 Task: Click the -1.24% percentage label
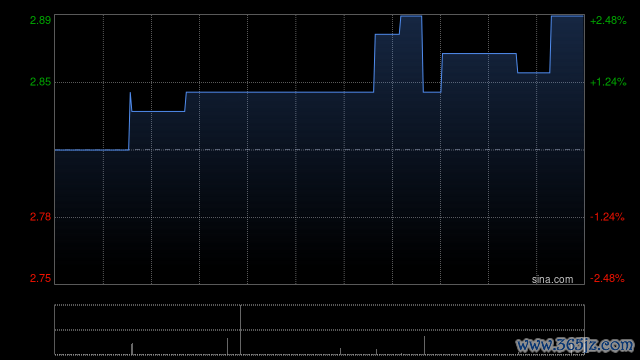pyautogui.click(x=607, y=217)
